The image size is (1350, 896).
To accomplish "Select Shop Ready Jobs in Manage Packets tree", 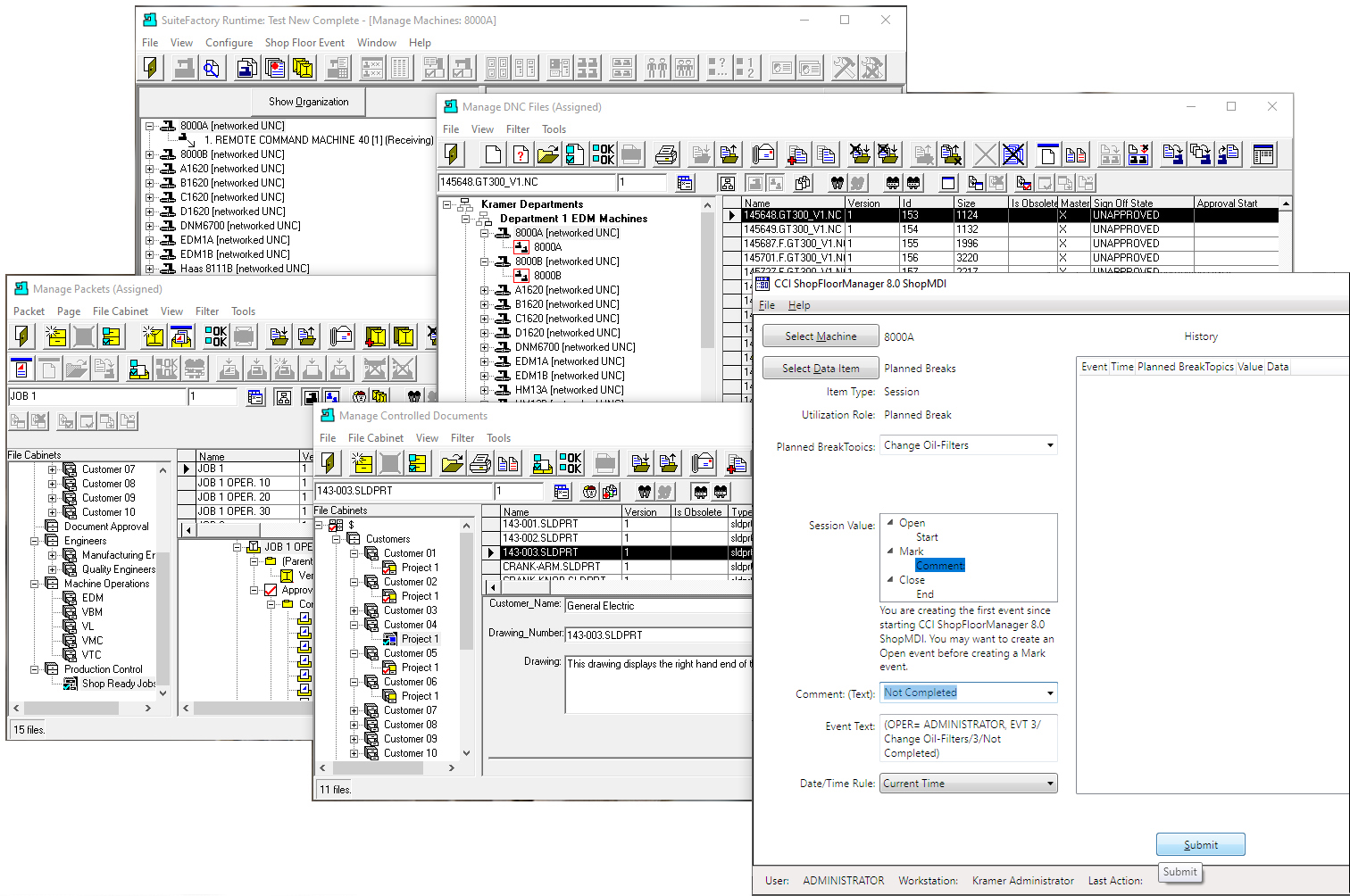I will [119, 684].
